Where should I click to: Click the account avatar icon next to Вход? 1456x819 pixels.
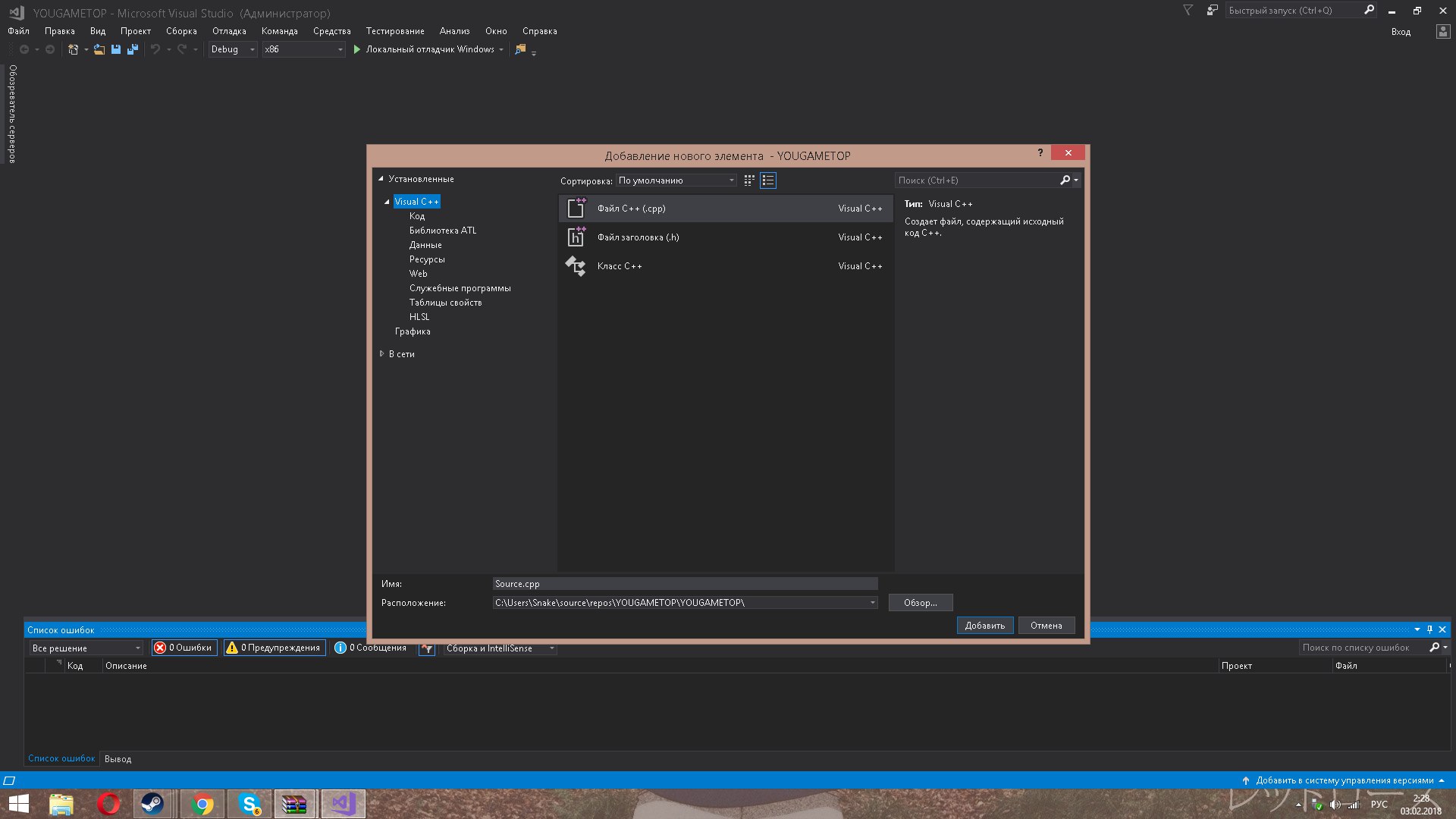1443,31
